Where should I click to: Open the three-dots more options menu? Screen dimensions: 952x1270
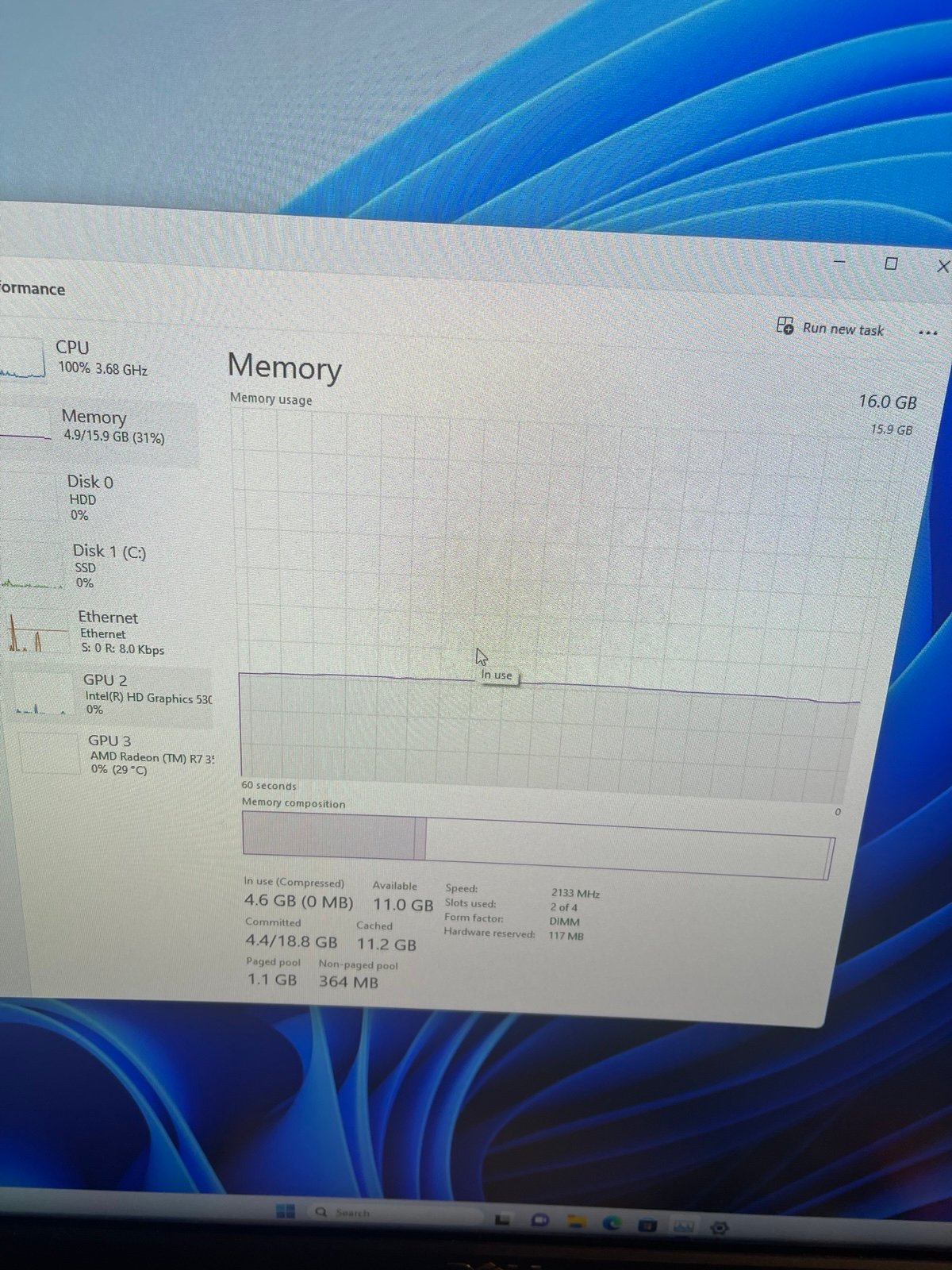tap(927, 333)
